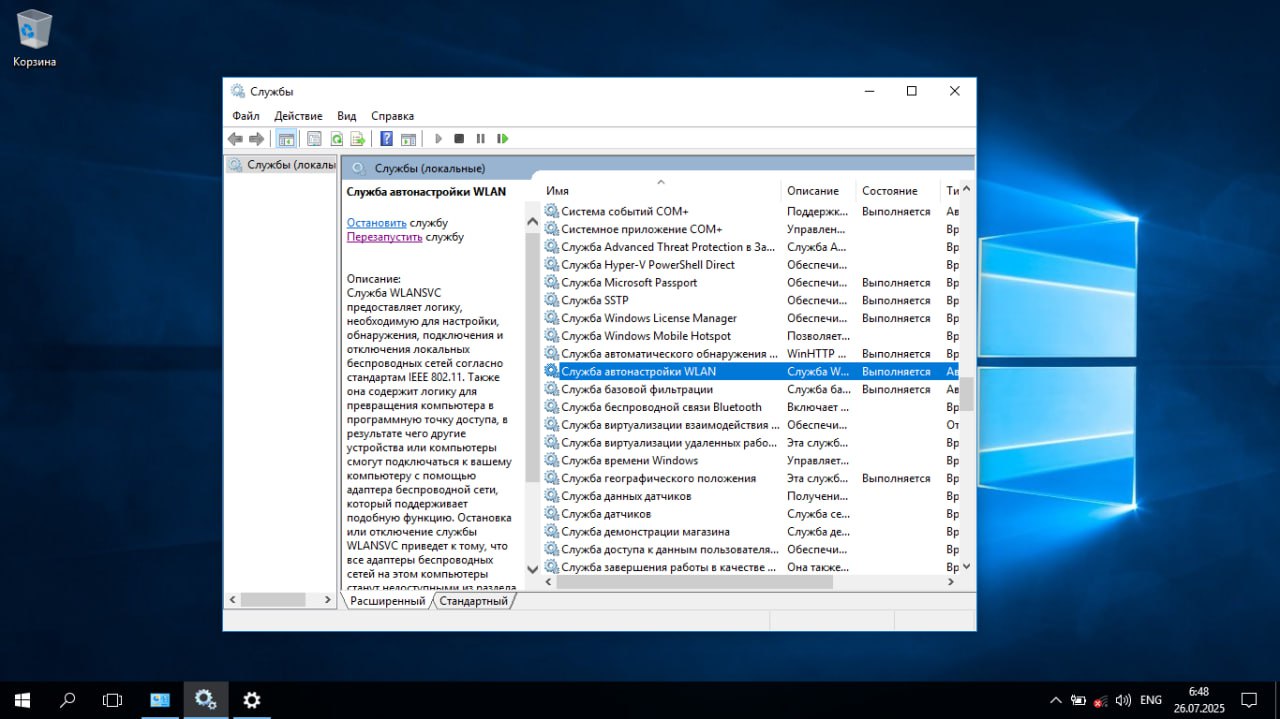Screen dimensions: 1280x719
Task: Open Server Manager taskbar icon
Action: click(x=160, y=700)
